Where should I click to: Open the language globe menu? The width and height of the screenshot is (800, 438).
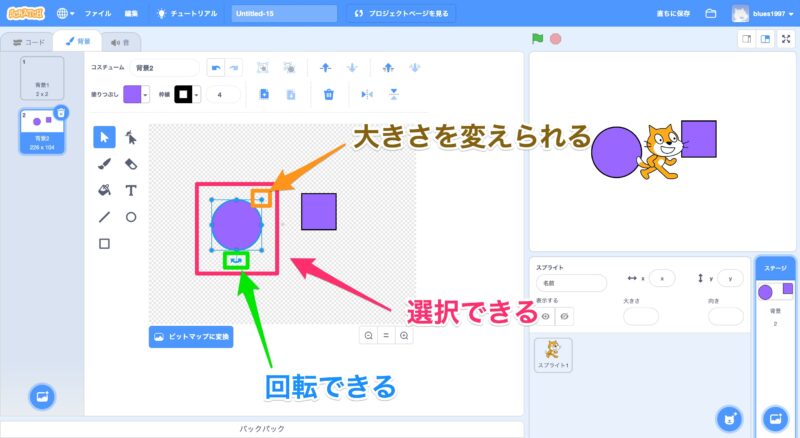tap(65, 14)
